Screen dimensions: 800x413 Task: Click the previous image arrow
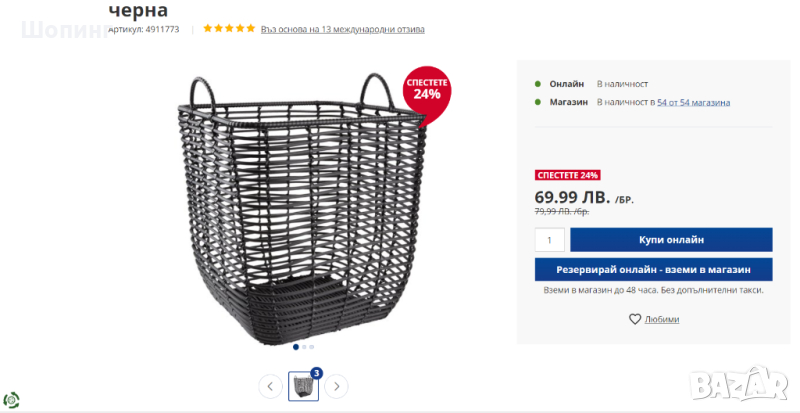pos(270,386)
